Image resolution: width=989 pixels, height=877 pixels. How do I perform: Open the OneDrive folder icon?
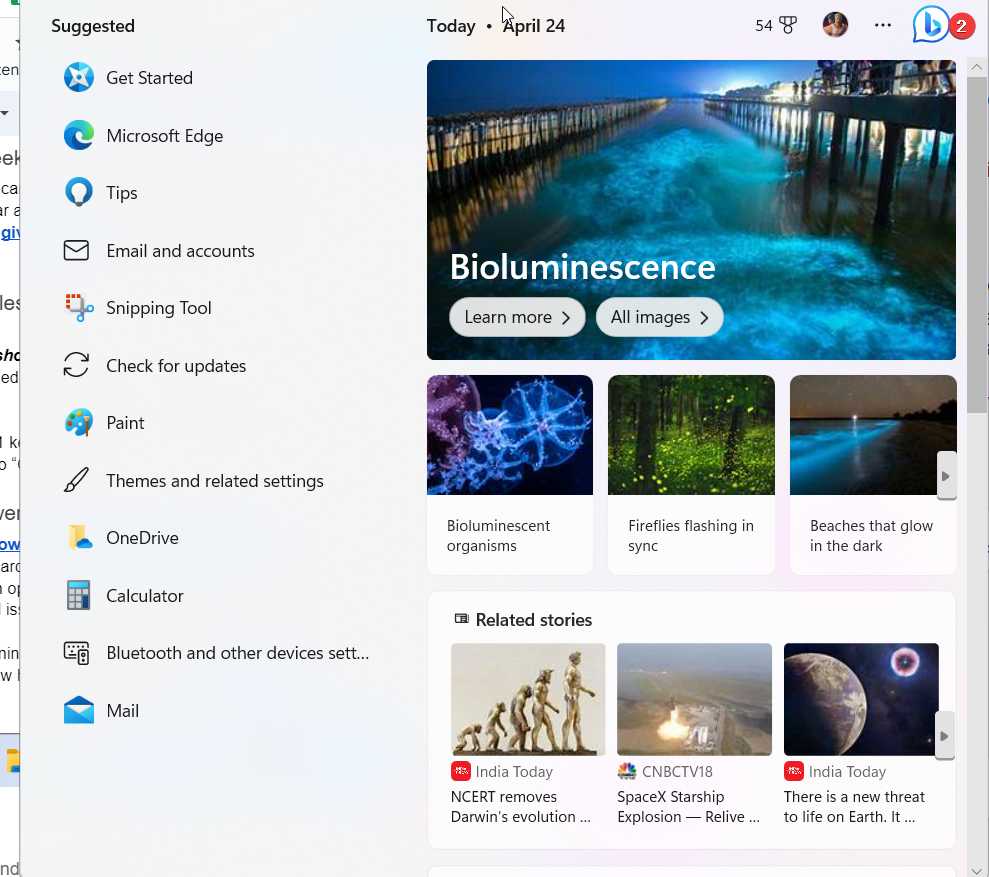click(x=79, y=538)
